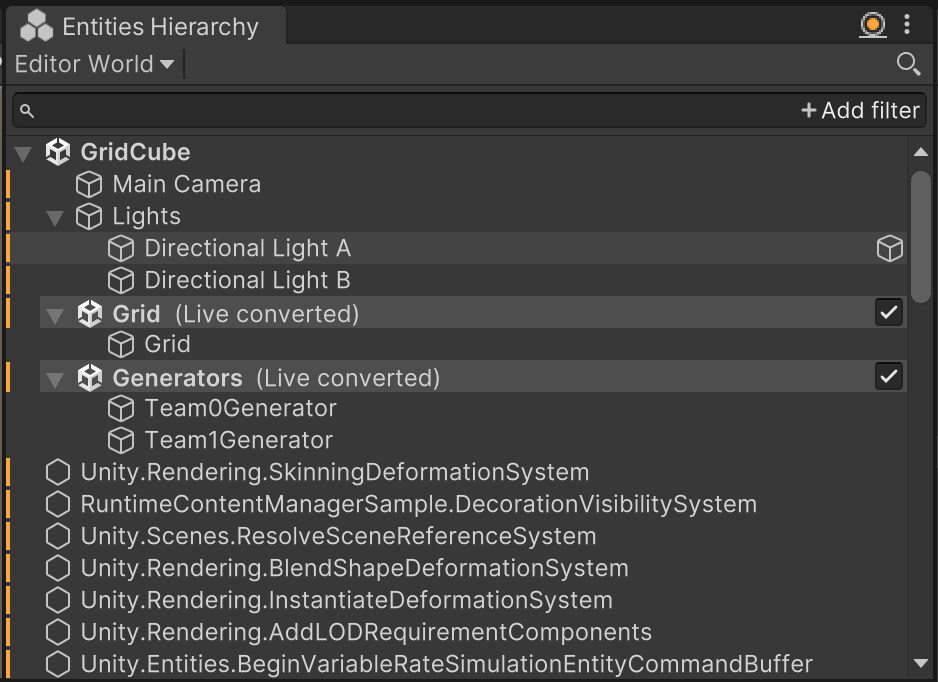Click into the hierarchy search field

coord(400,110)
